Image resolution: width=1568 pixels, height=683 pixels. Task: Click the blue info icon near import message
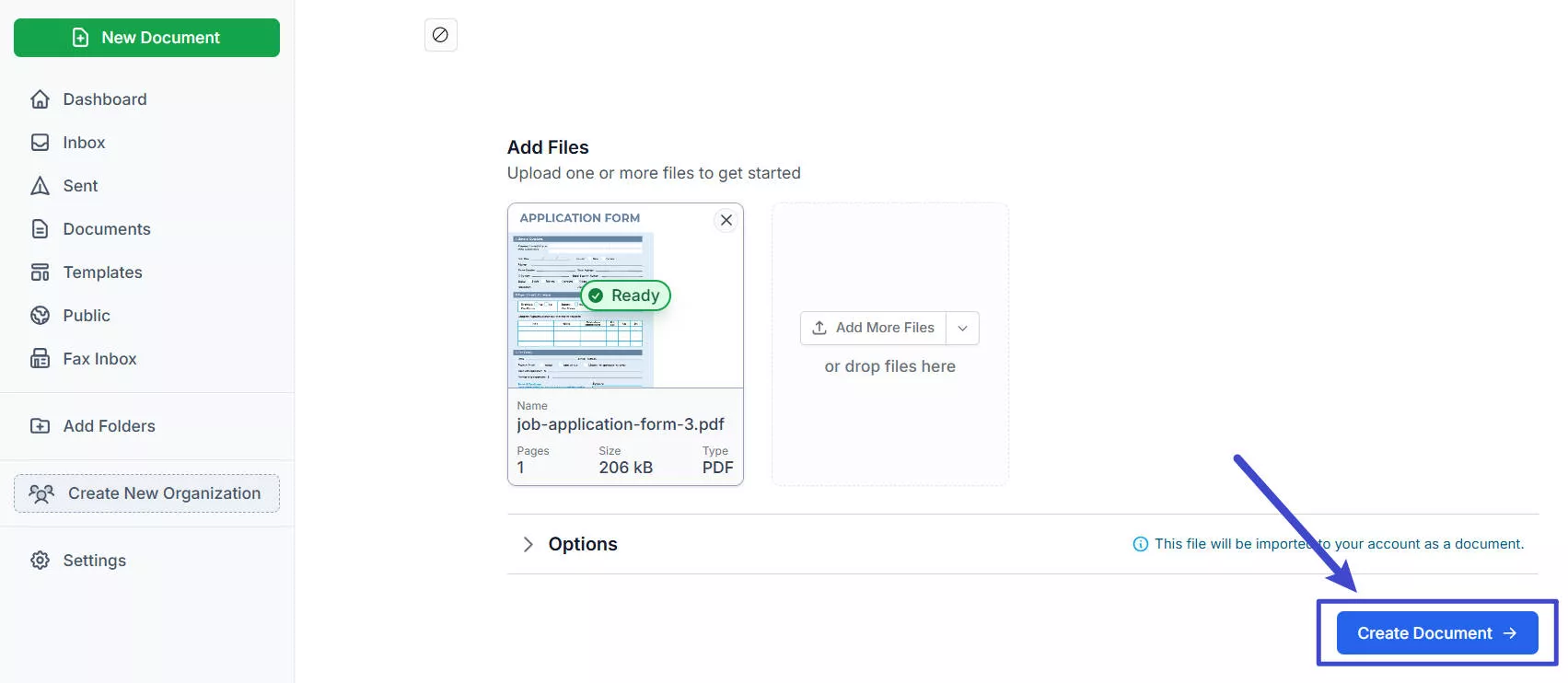tap(1140, 544)
